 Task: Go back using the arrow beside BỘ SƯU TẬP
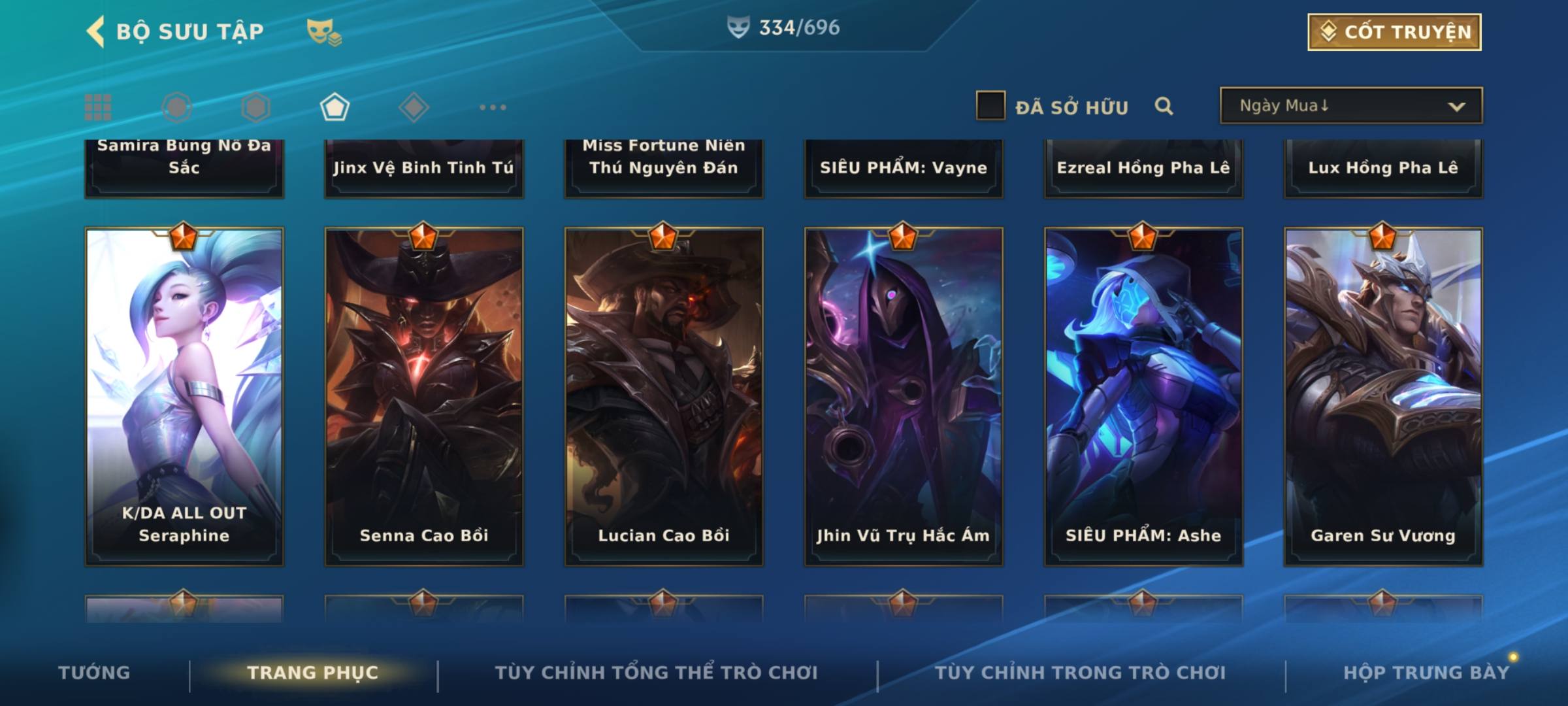(95, 31)
